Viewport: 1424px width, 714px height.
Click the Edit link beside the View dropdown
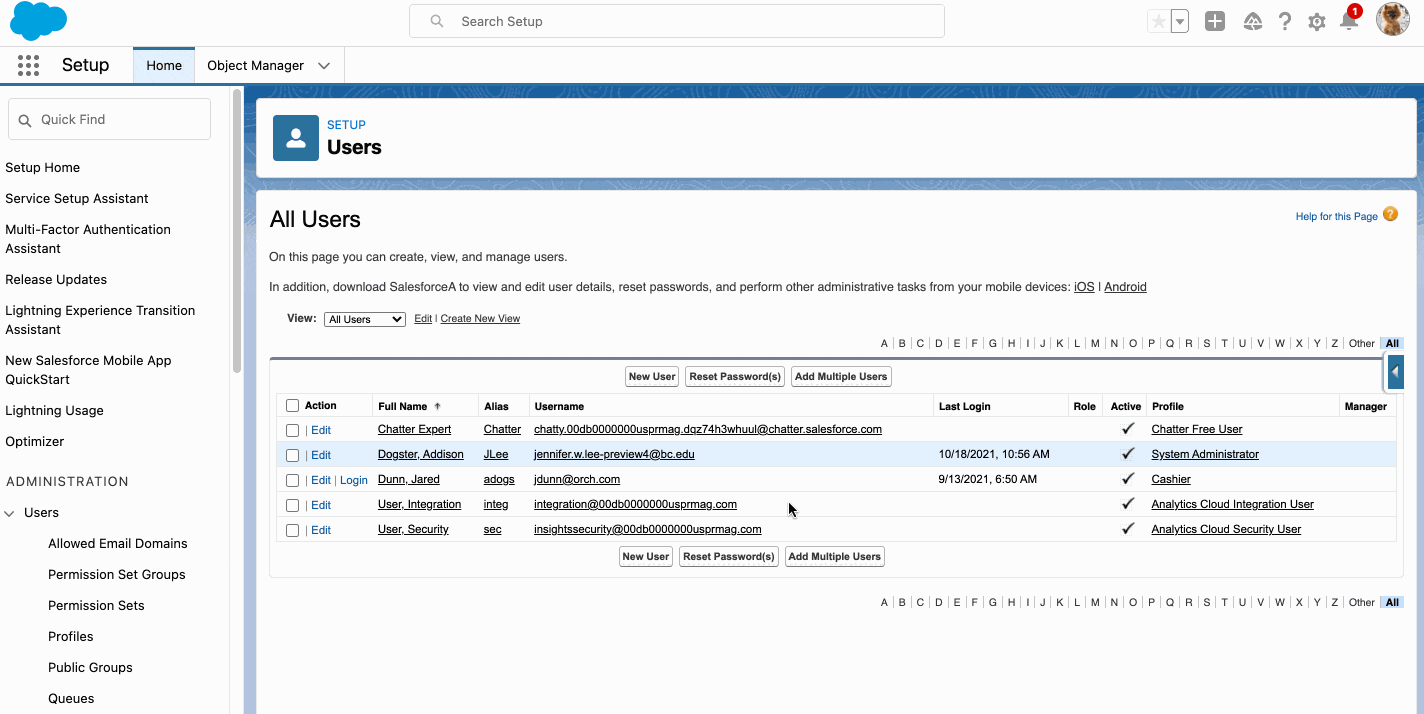423,319
